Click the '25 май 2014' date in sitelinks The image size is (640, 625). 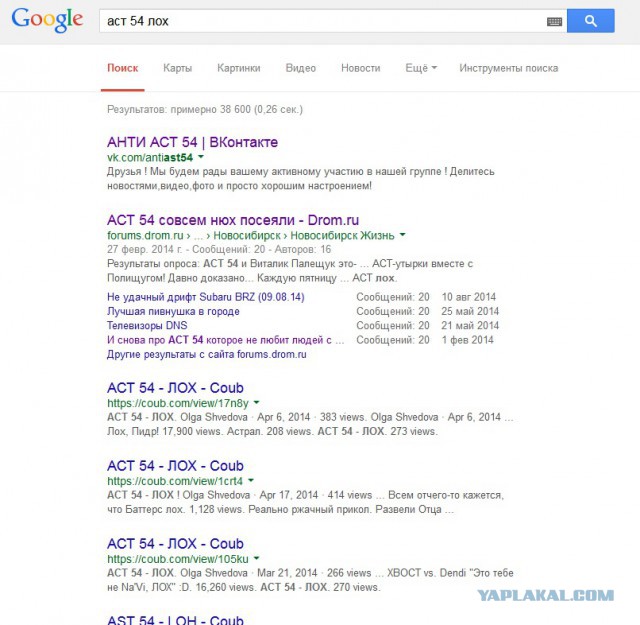pos(470,311)
